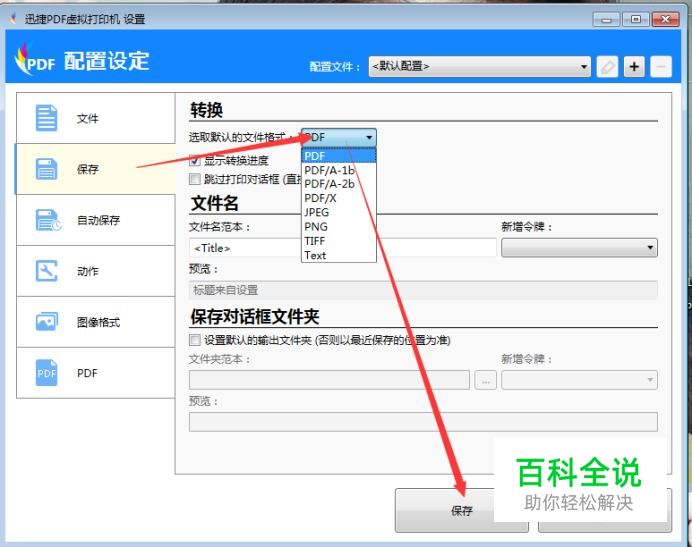
Task: Add a new profile with plus button
Action: pos(634,67)
